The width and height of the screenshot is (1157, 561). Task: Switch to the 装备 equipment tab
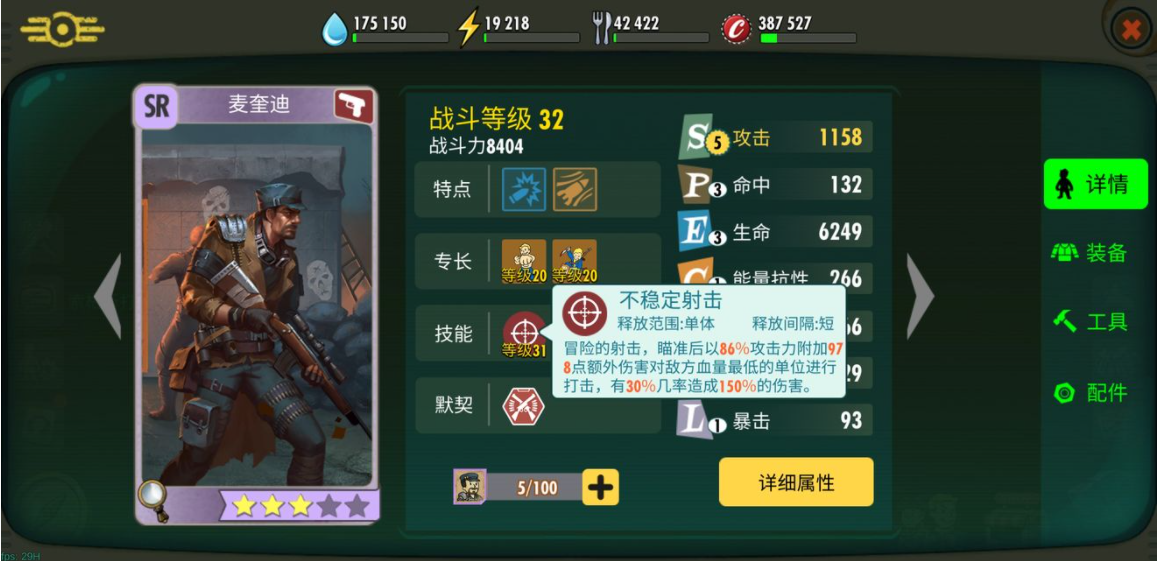(x=1088, y=252)
